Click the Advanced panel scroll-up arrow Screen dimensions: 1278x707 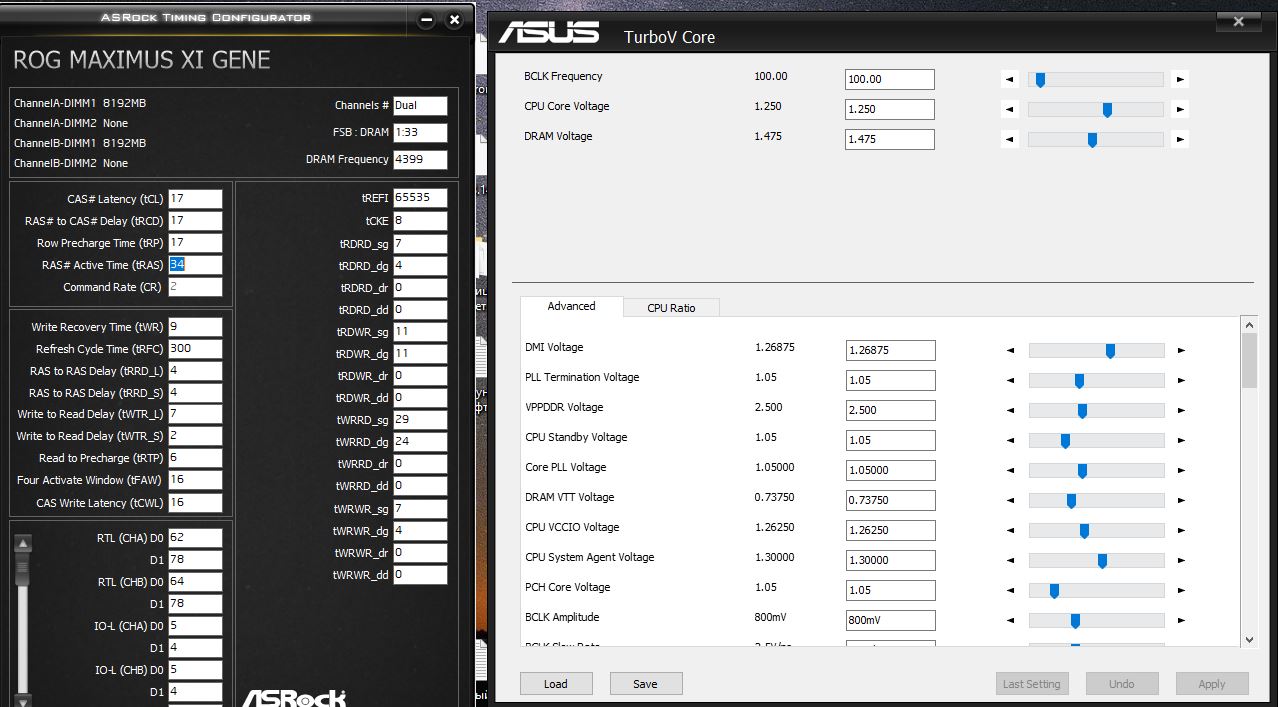[1249, 325]
